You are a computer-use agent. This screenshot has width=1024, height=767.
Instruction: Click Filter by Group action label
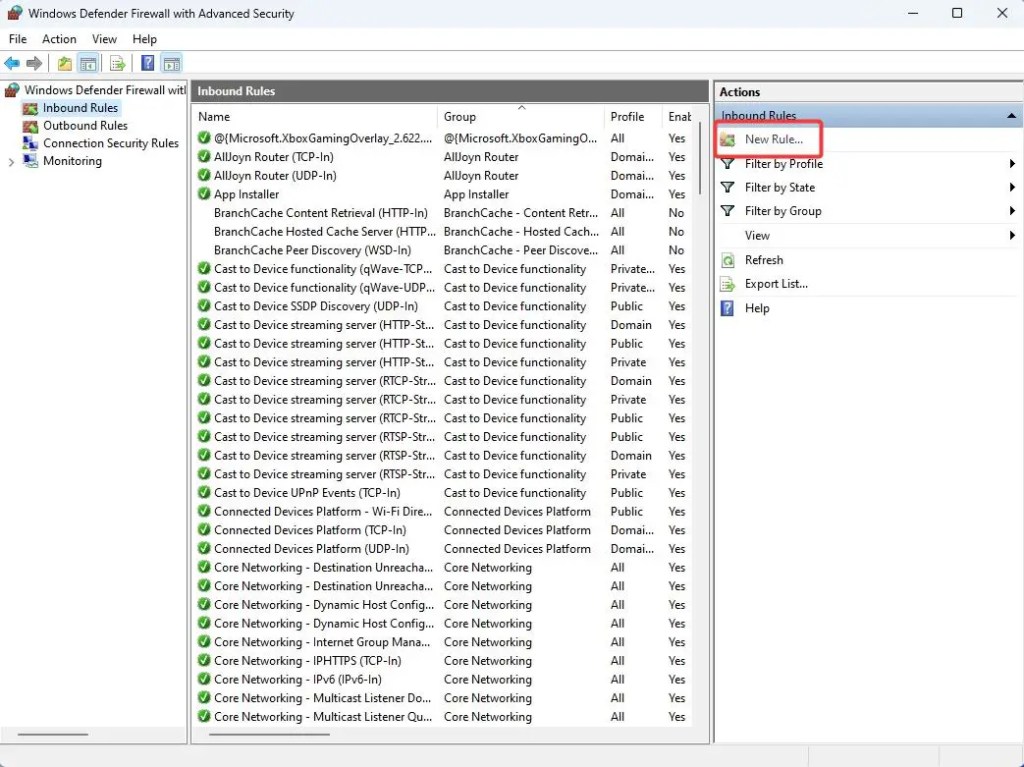(x=783, y=211)
